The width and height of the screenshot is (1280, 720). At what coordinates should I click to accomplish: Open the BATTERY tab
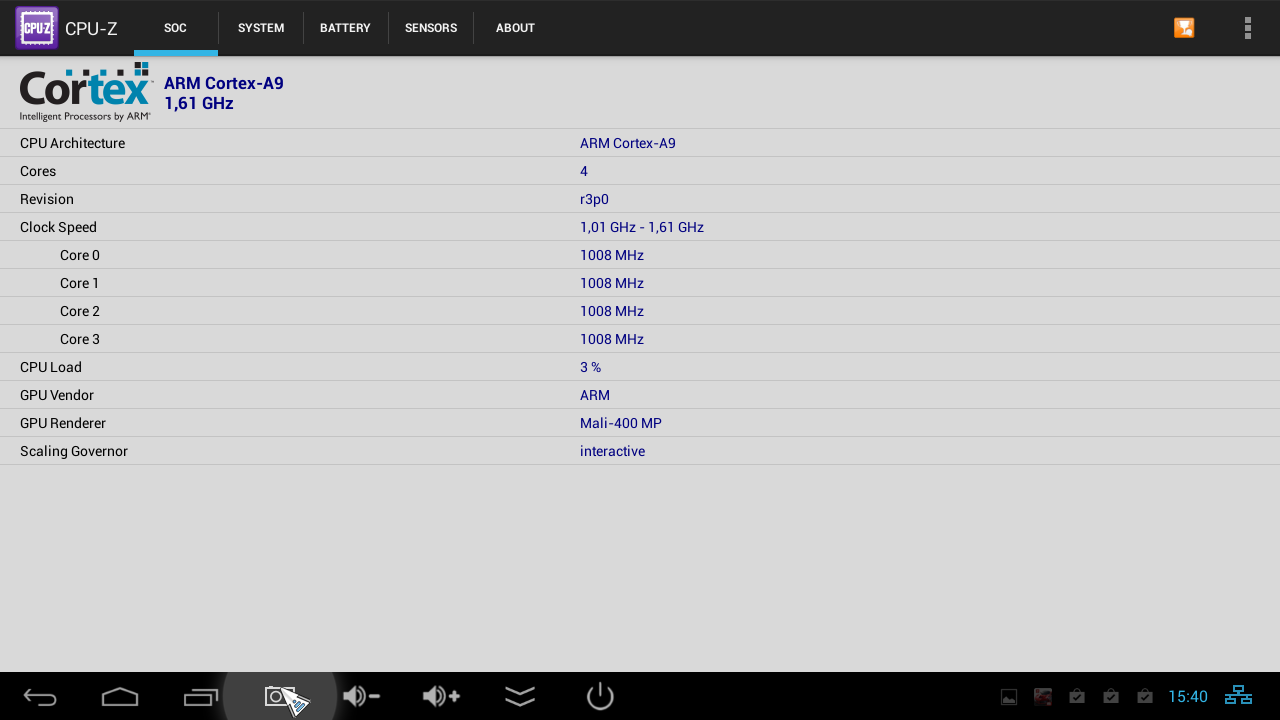pyautogui.click(x=345, y=28)
